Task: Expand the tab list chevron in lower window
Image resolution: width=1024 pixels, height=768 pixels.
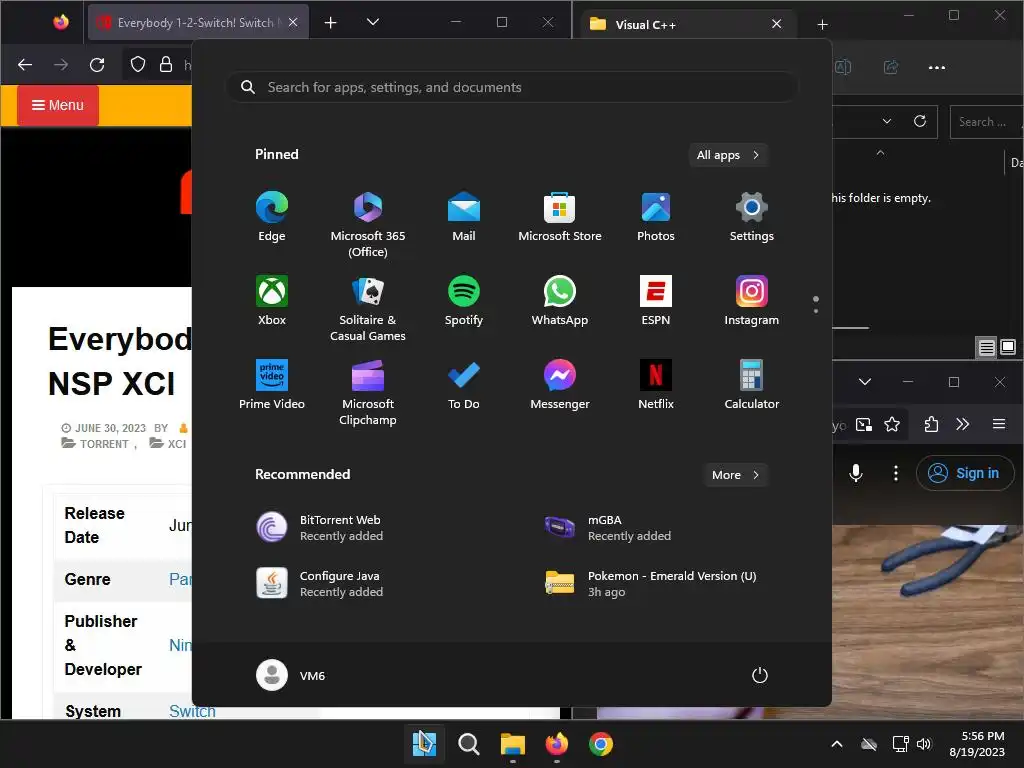Action: (865, 382)
